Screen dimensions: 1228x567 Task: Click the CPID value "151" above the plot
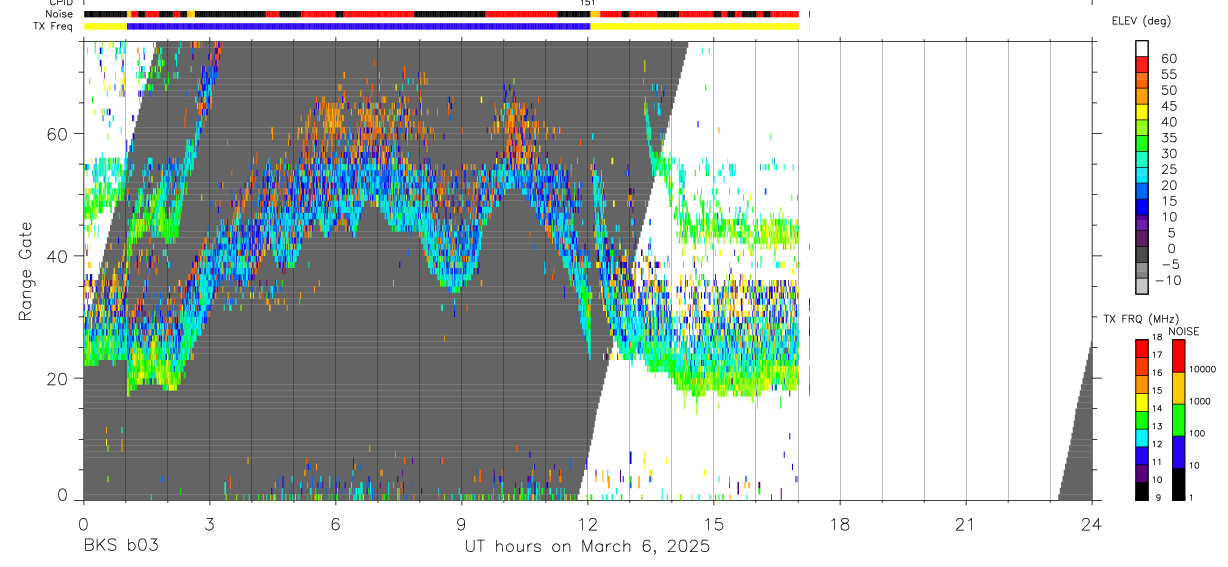tap(587, 3)
